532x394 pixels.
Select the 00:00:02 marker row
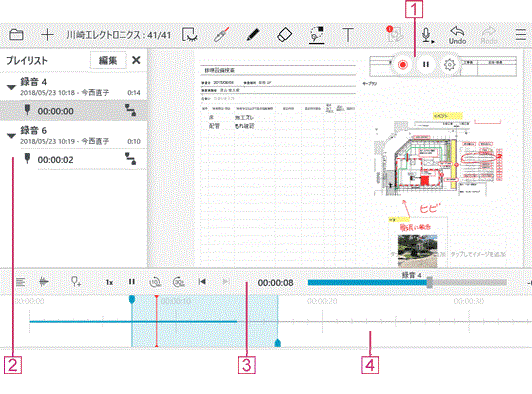tap(74, 159)
